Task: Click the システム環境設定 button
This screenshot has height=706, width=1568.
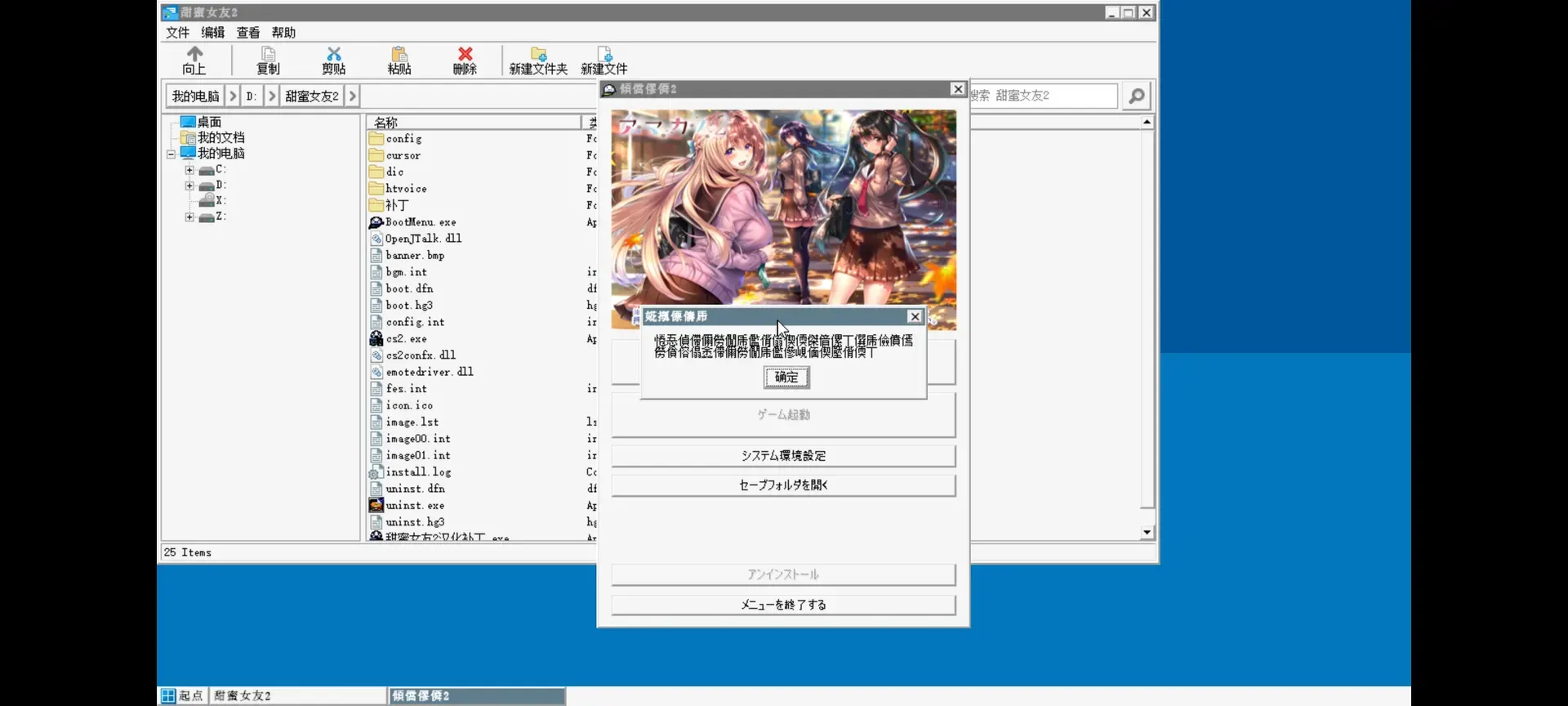Action: (783, 456)
